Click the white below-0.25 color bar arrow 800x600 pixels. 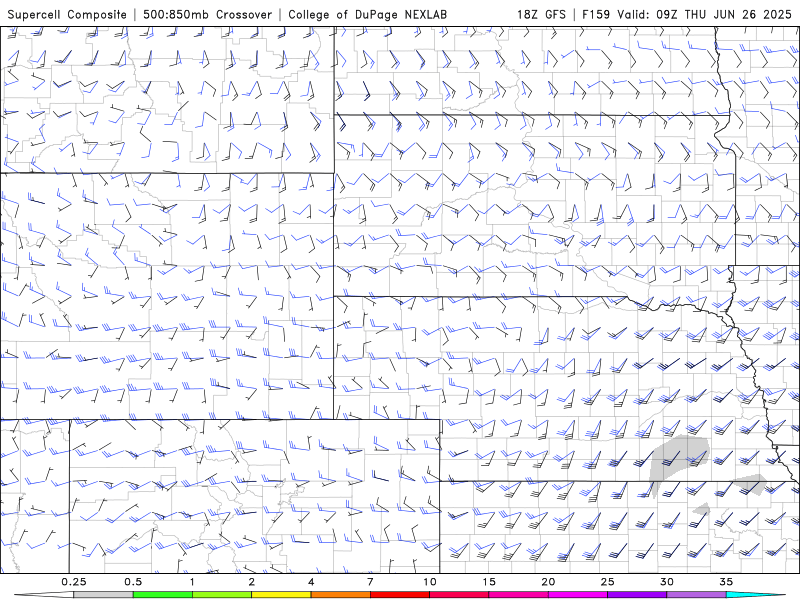(x=44, y=595)
